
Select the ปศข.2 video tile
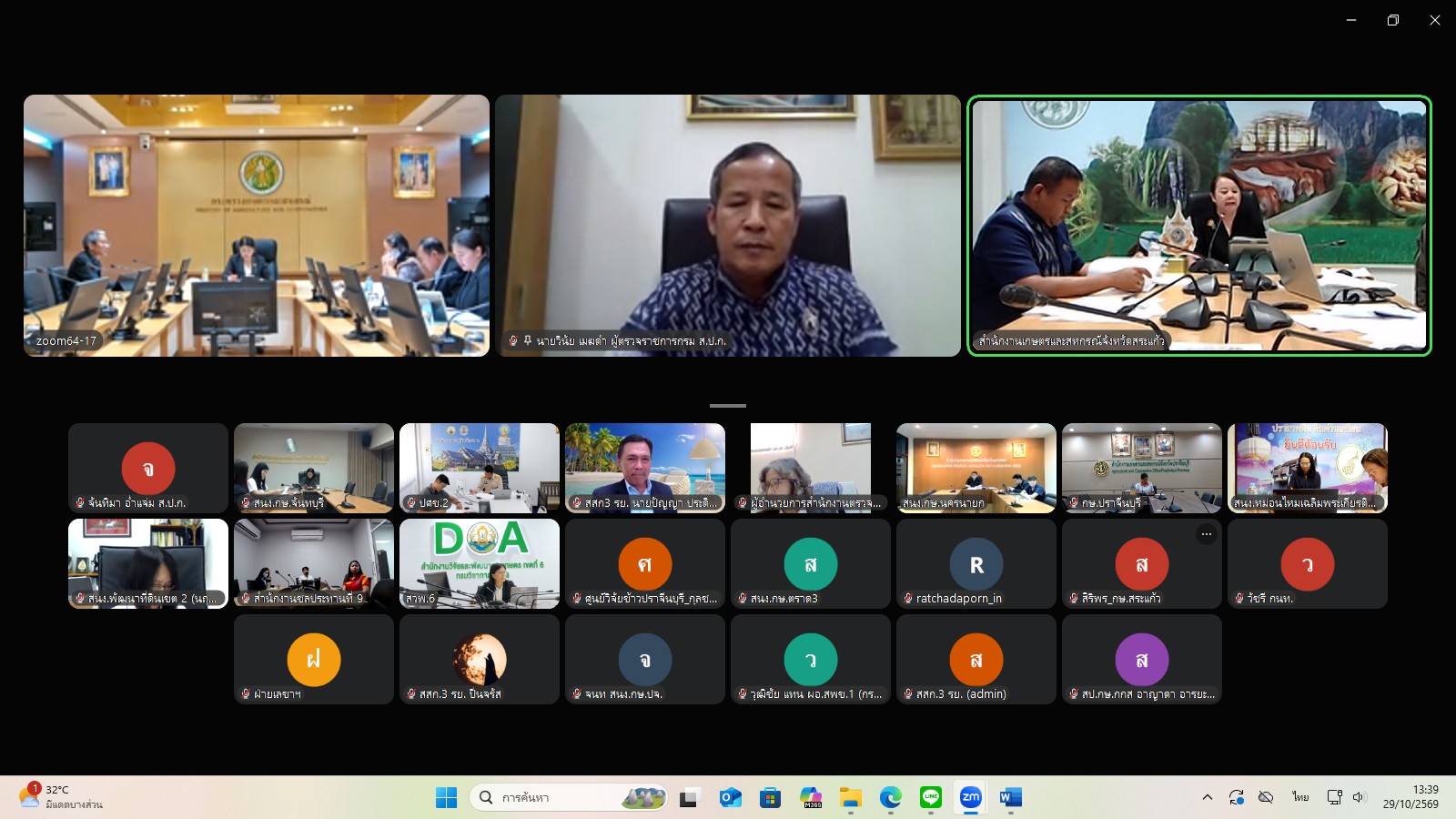[480, 468]
